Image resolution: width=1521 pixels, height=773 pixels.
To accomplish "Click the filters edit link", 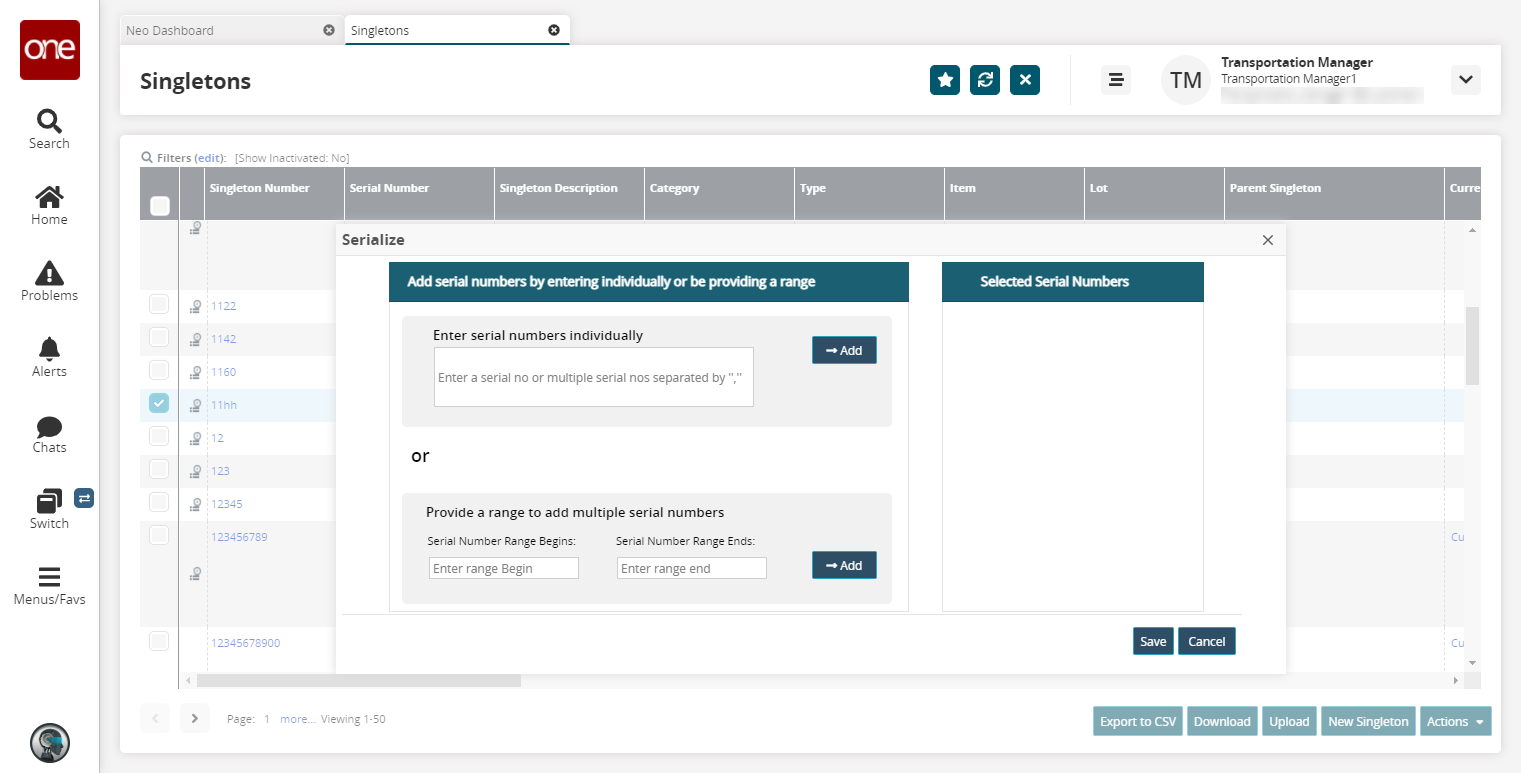I will 208,158.
